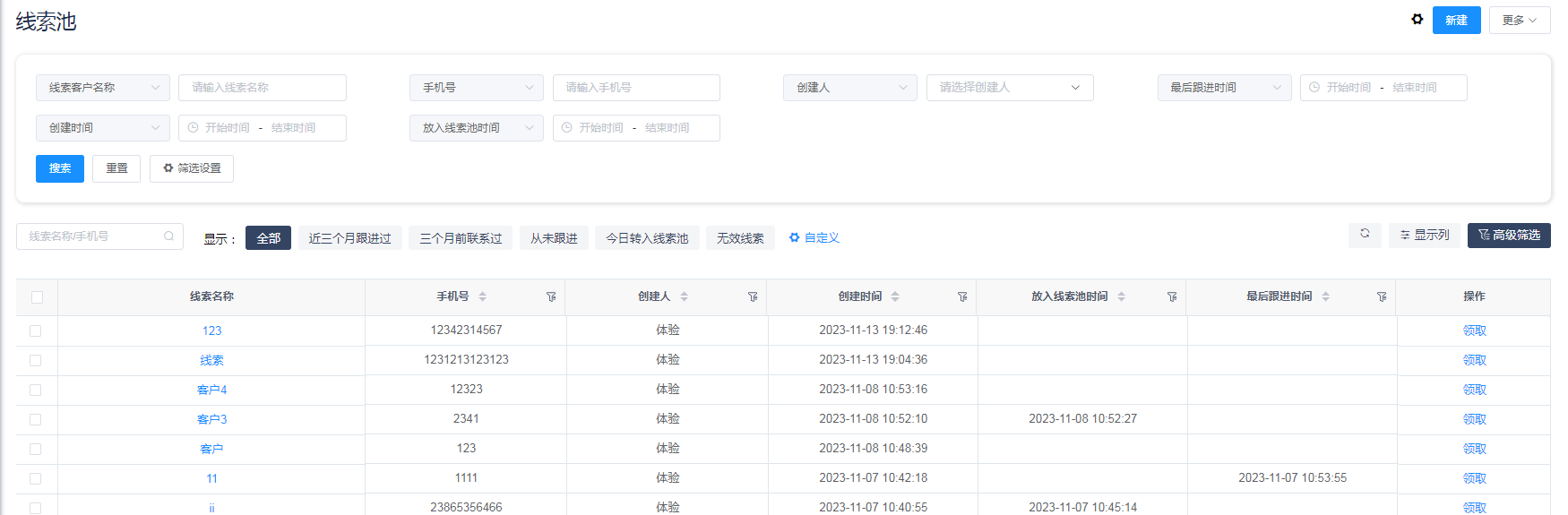Click the filter icon in 手机号 column header
Screen dimensions: 1568x515
(x=551, y=297)
